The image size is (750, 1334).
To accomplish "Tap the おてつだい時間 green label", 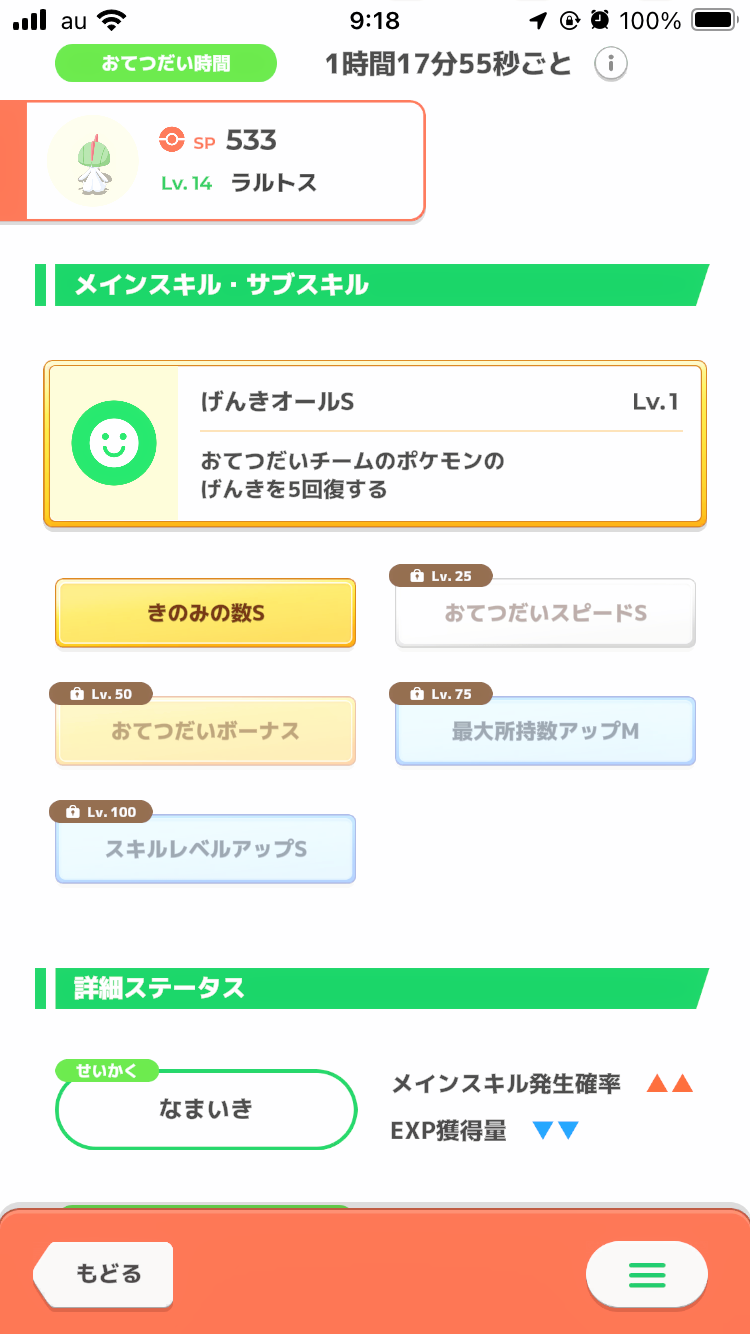I will click(165, 63).
